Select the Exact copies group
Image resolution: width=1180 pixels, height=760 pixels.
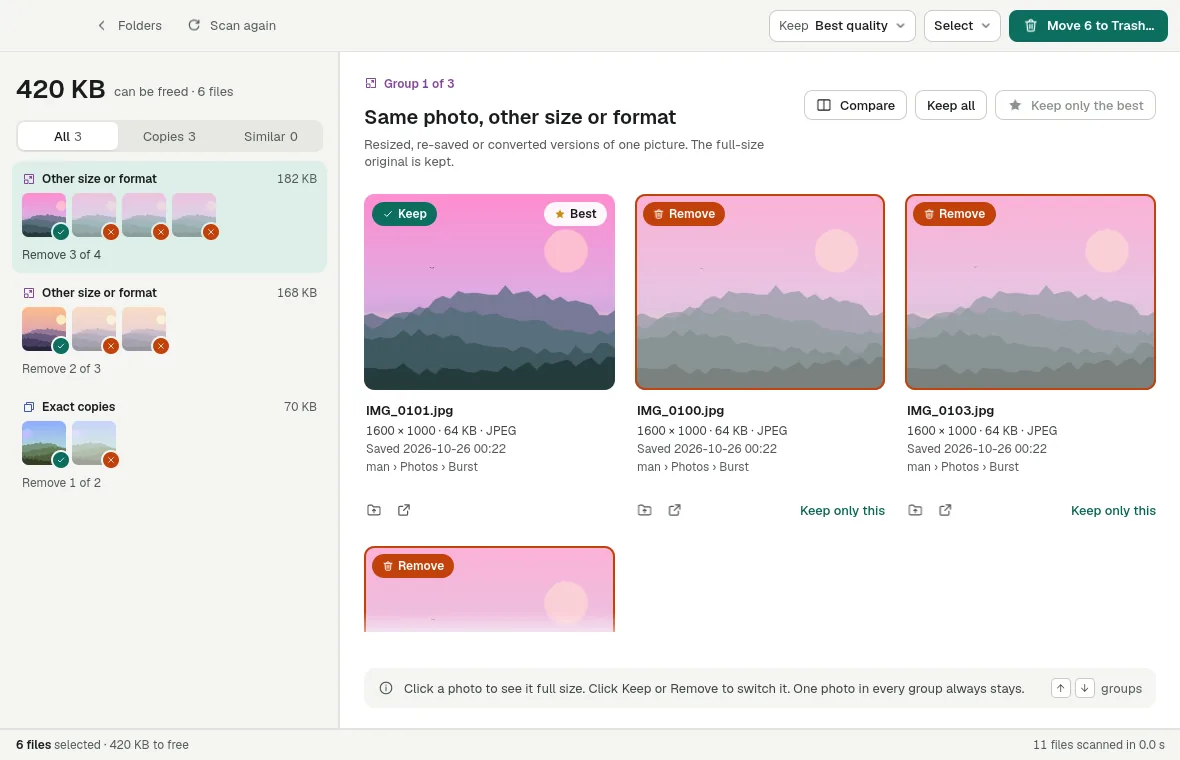tap(169, 445)
